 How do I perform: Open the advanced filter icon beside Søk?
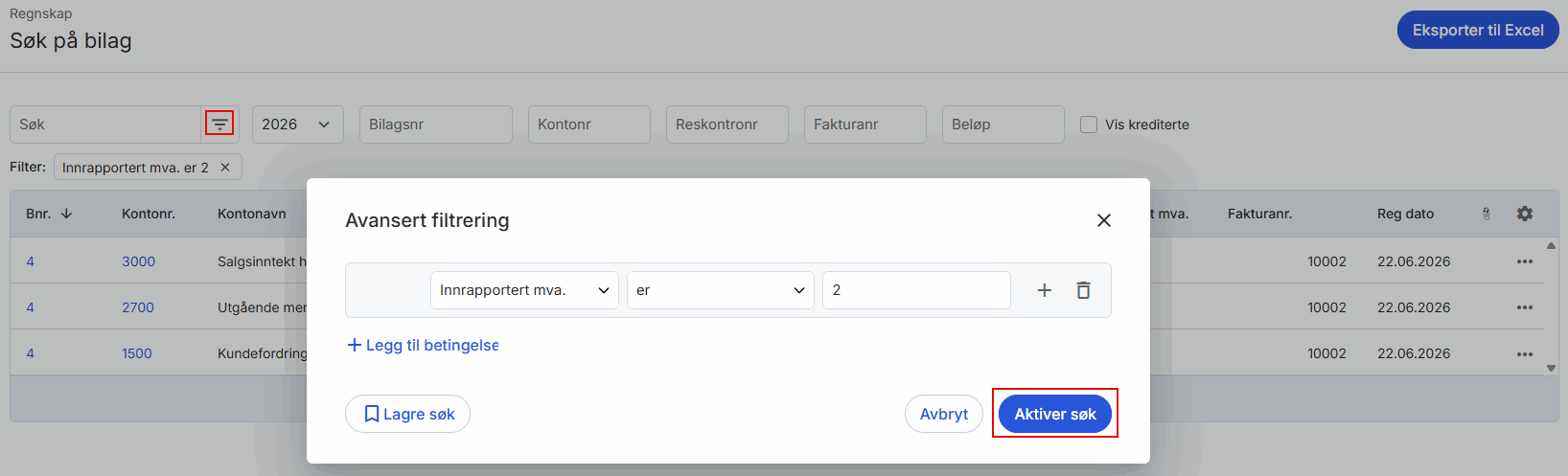[219, 124]
